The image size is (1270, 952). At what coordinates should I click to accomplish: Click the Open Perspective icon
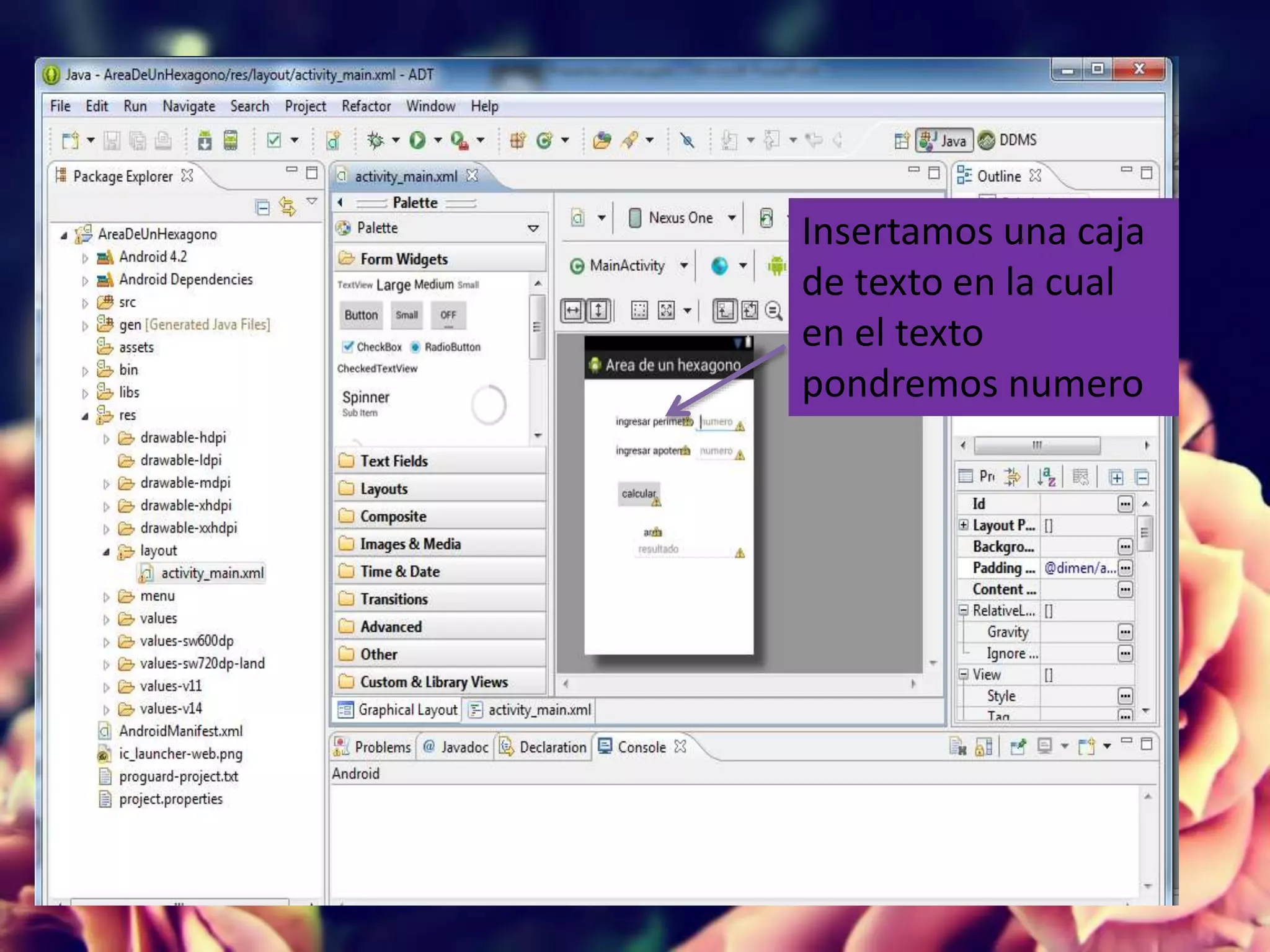(902, 141)
